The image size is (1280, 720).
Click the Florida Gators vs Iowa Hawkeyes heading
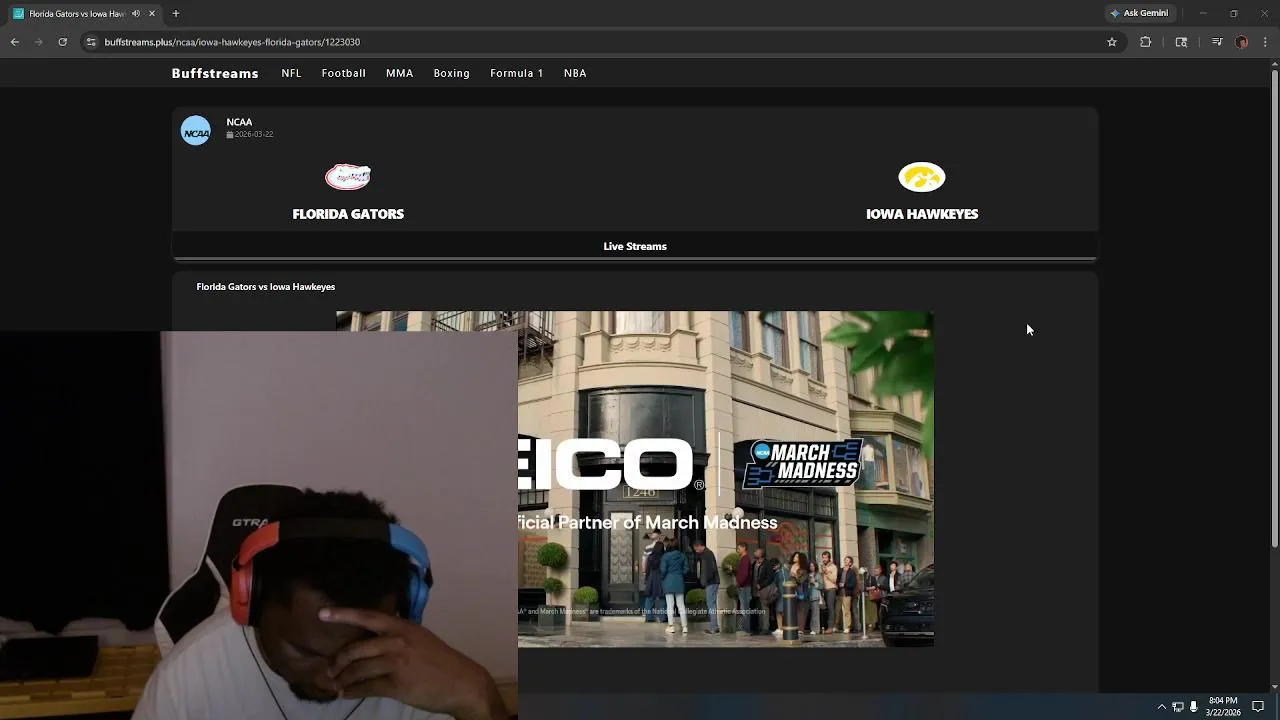coord(266,287)
